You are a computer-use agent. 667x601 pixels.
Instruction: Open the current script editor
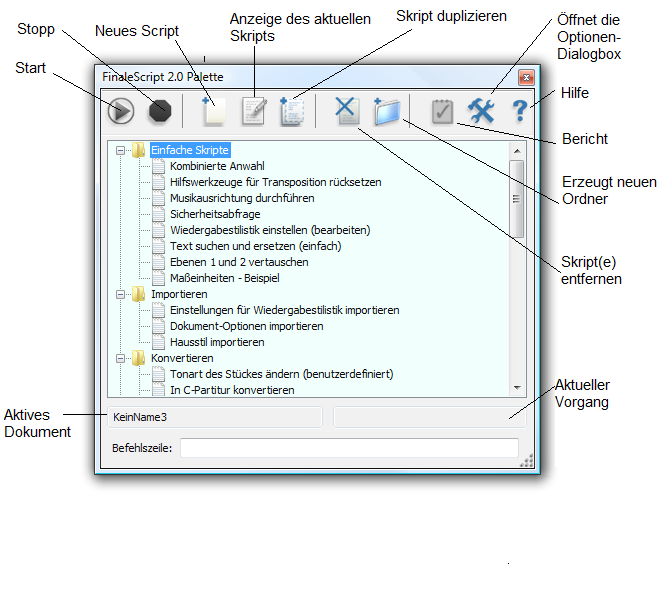tap(254, 111)
